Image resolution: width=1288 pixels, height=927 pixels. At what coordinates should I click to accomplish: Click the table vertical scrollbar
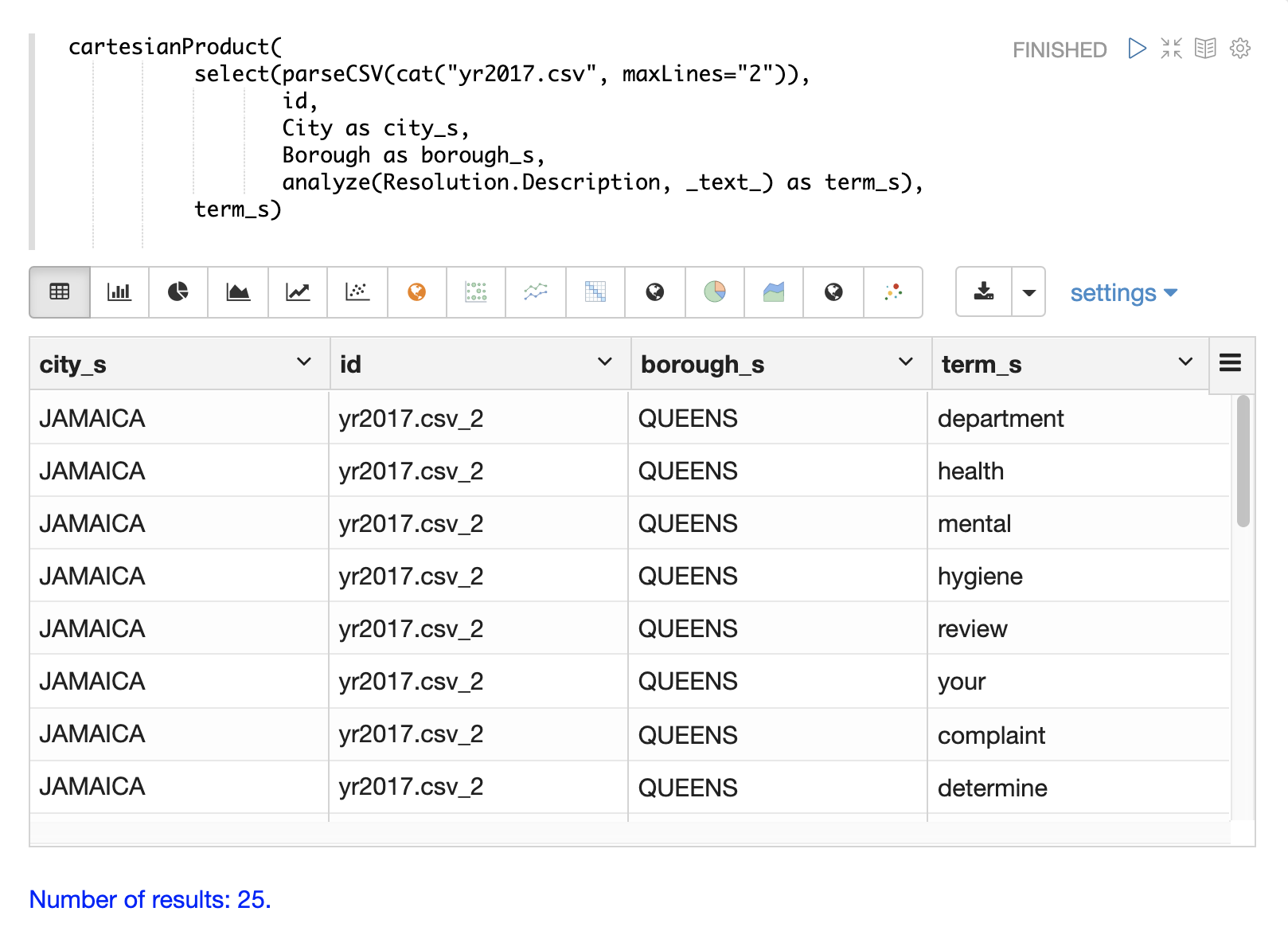(x=1243, y=462)
